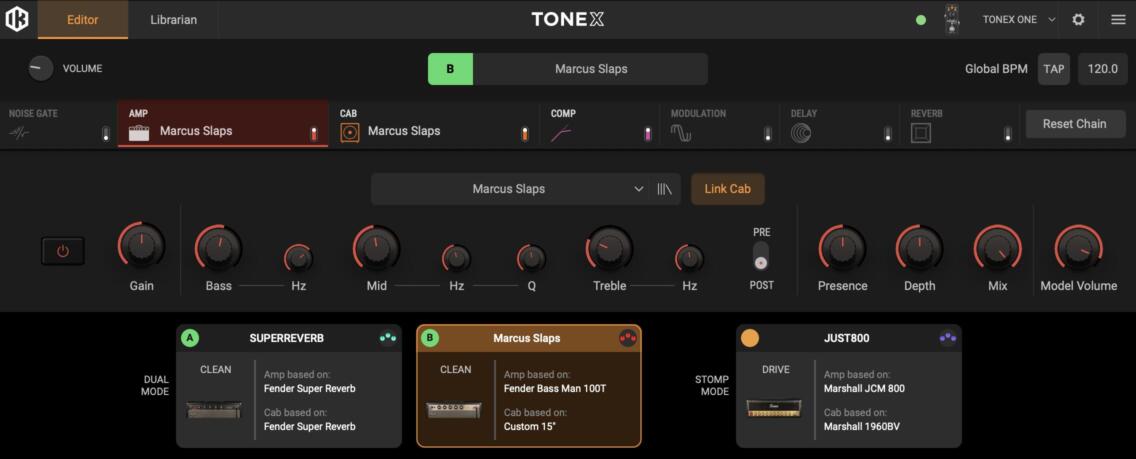Image resolution: width=1136 pixels, height=459 pixels.
Task: Click the Reset Chain button
Action: [1075, 124]
